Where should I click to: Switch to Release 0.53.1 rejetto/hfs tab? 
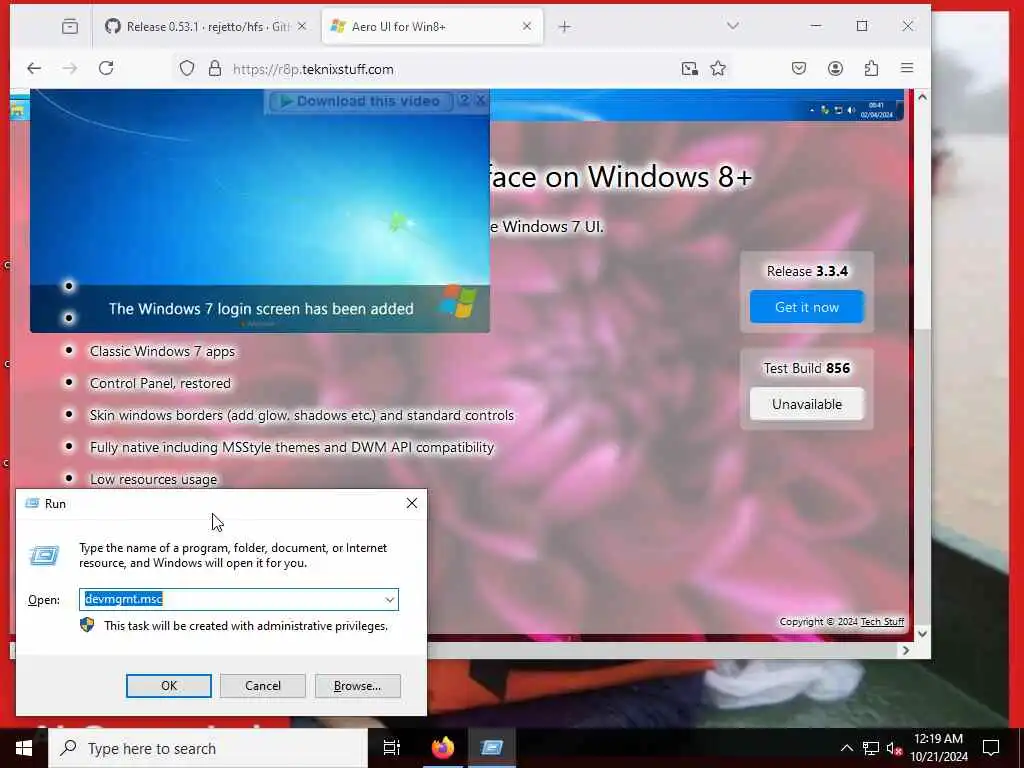(x=207, y=27)
